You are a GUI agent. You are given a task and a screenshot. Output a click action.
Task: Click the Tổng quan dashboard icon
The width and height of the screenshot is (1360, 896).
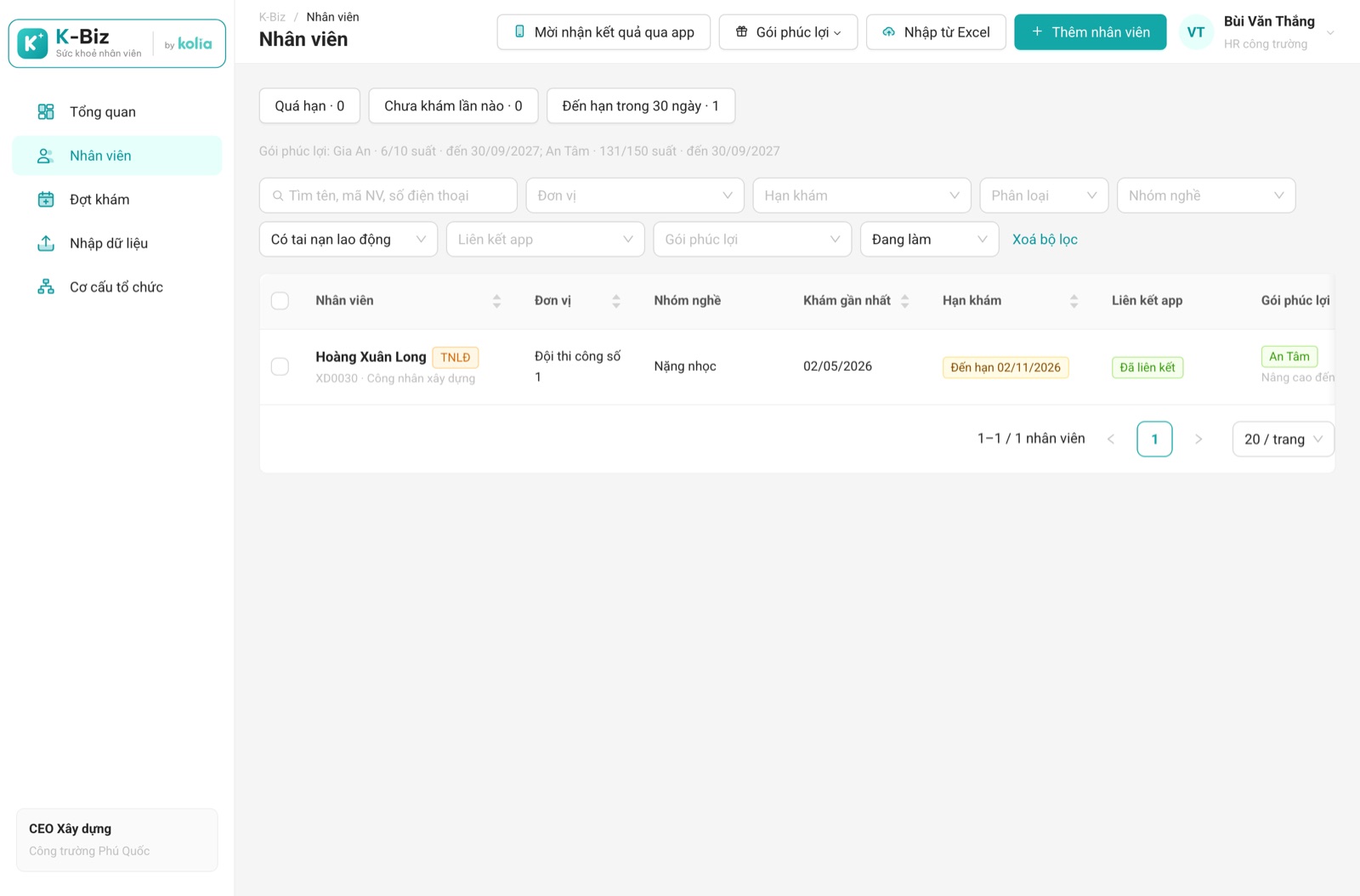[46, 112]
